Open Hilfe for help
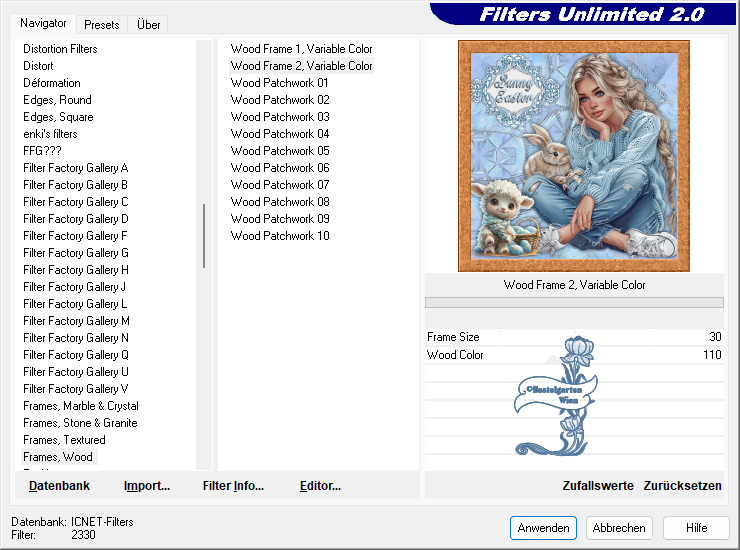The image size is (740, 550). (x=697, y=528)
